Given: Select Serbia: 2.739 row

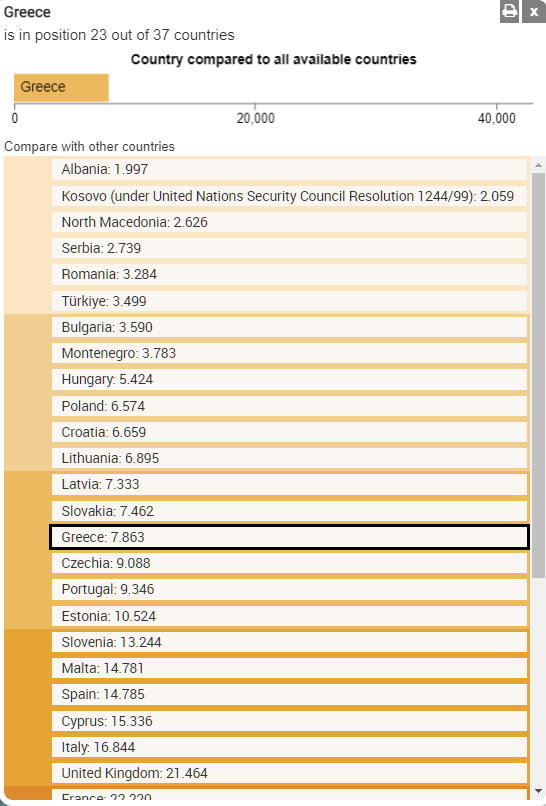Looking at the screenshot, I should pos(289,248).
